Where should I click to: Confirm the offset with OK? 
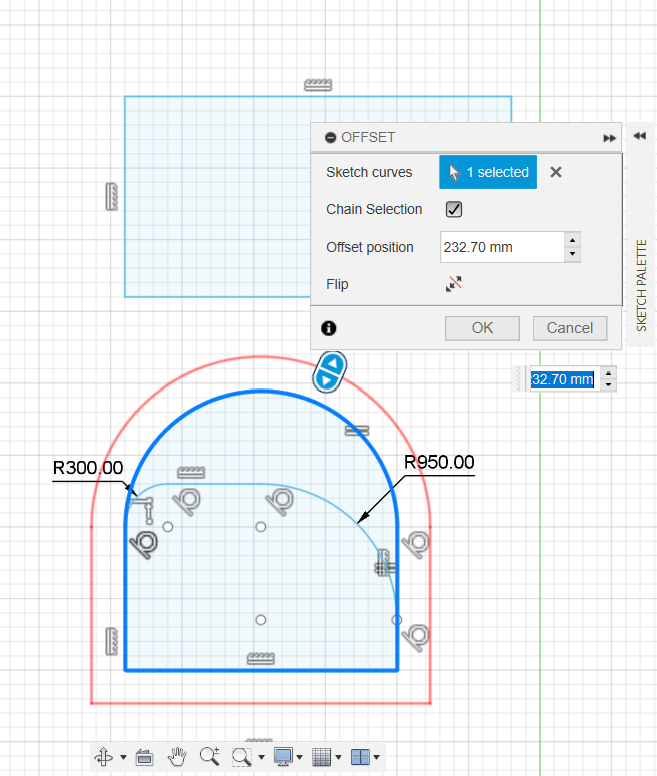[x=482, y=328]
